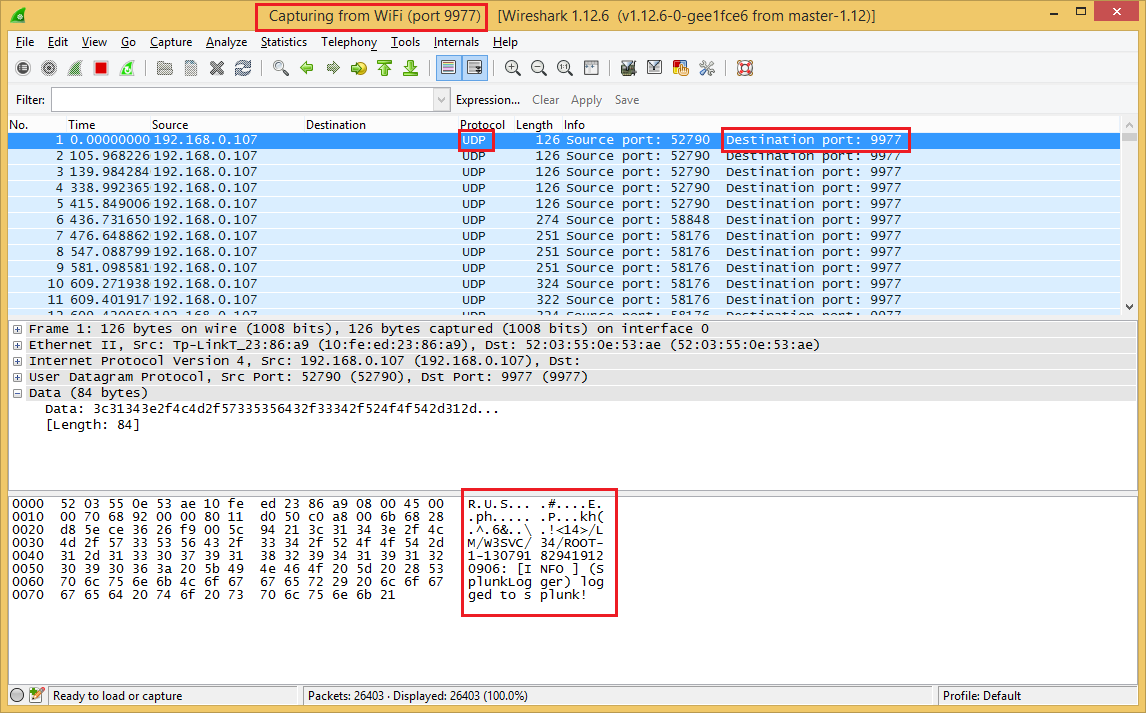Restart the running live capture
The width and height of the screenshot is (1146, 713).
127,68
